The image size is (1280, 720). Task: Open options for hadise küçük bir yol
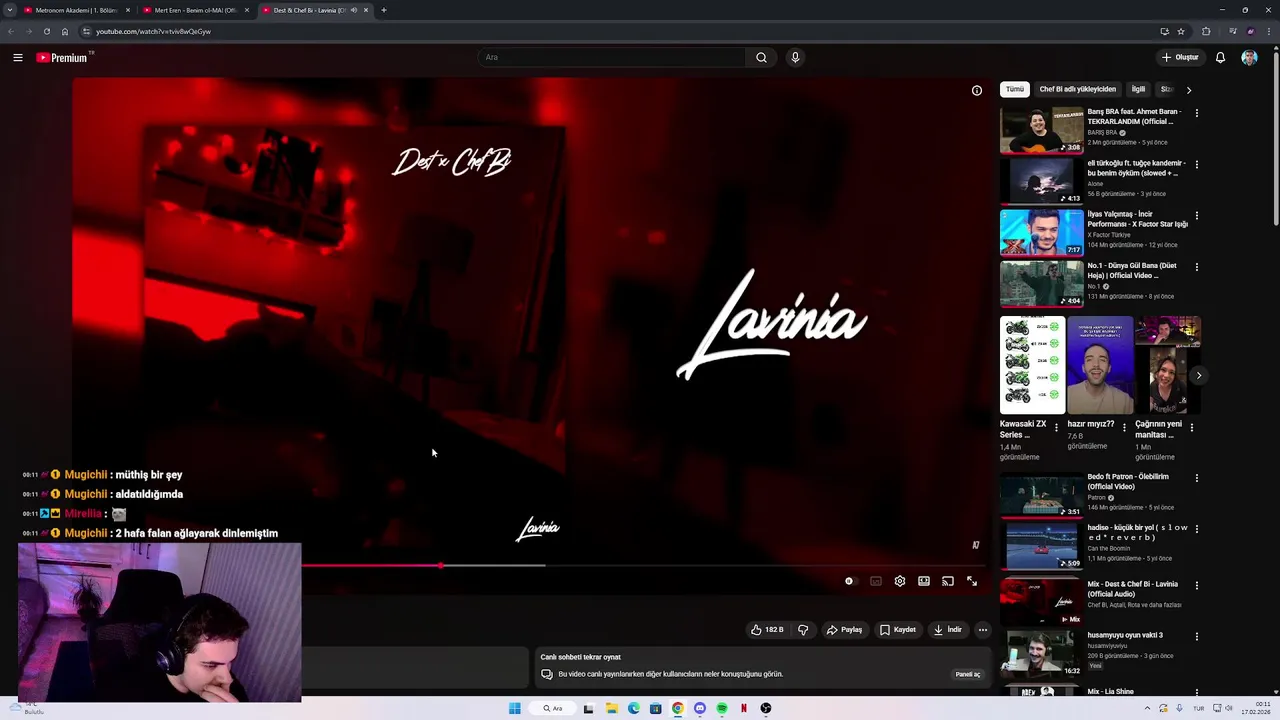(x=1196, y=529)
